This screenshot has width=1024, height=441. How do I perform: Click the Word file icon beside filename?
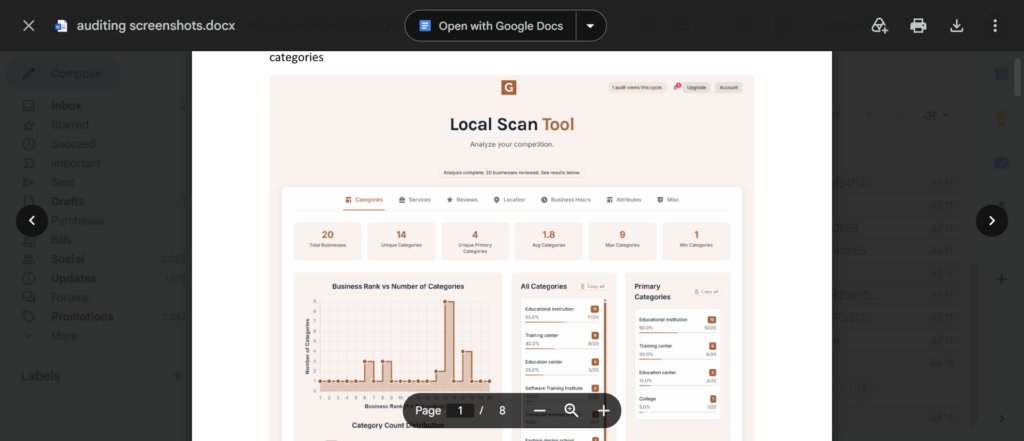tap(61, 26)
